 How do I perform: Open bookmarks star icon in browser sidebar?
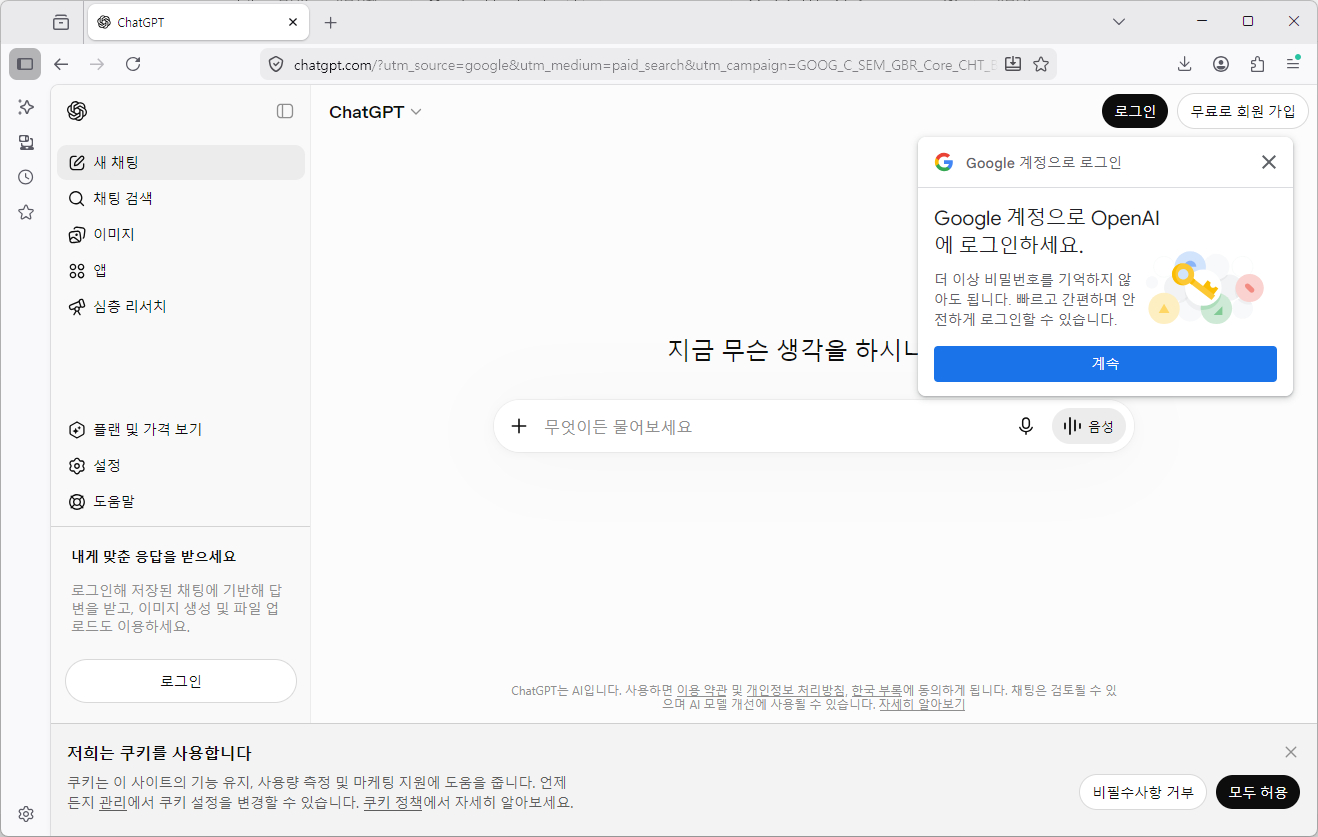point(26,212)
